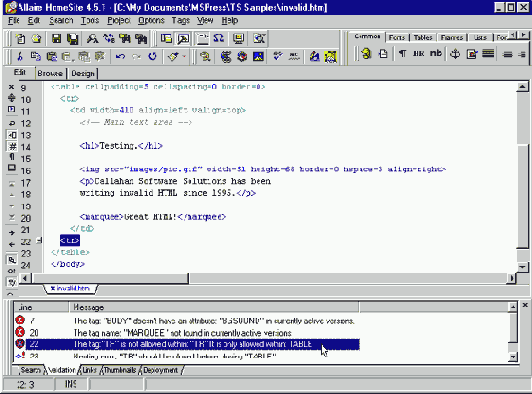
Task: Toggle the word wrap button in editor gutter
Action: [x=12, y=123]
